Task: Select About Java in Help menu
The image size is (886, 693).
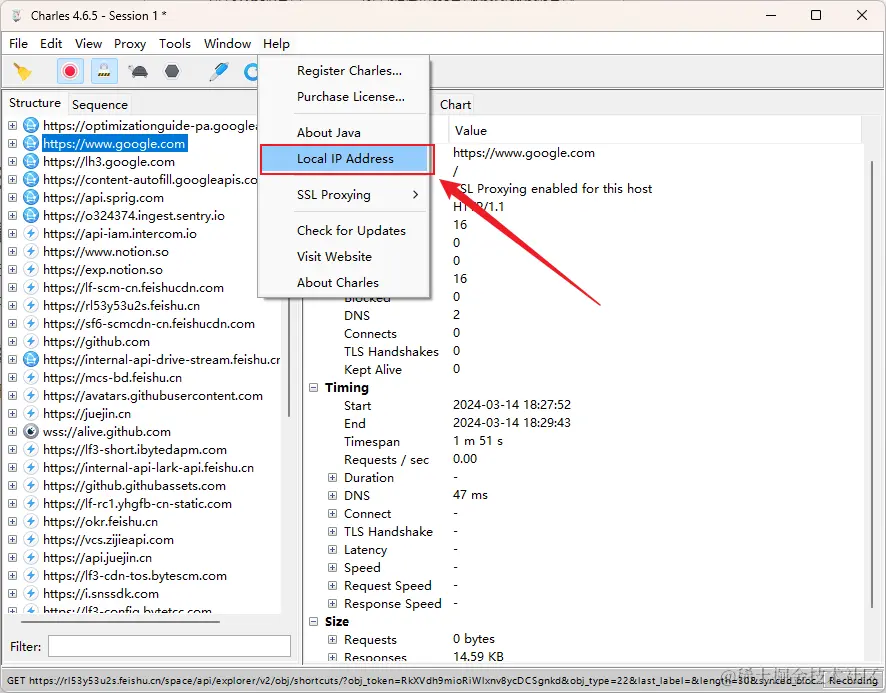Action: pos(329,132)
